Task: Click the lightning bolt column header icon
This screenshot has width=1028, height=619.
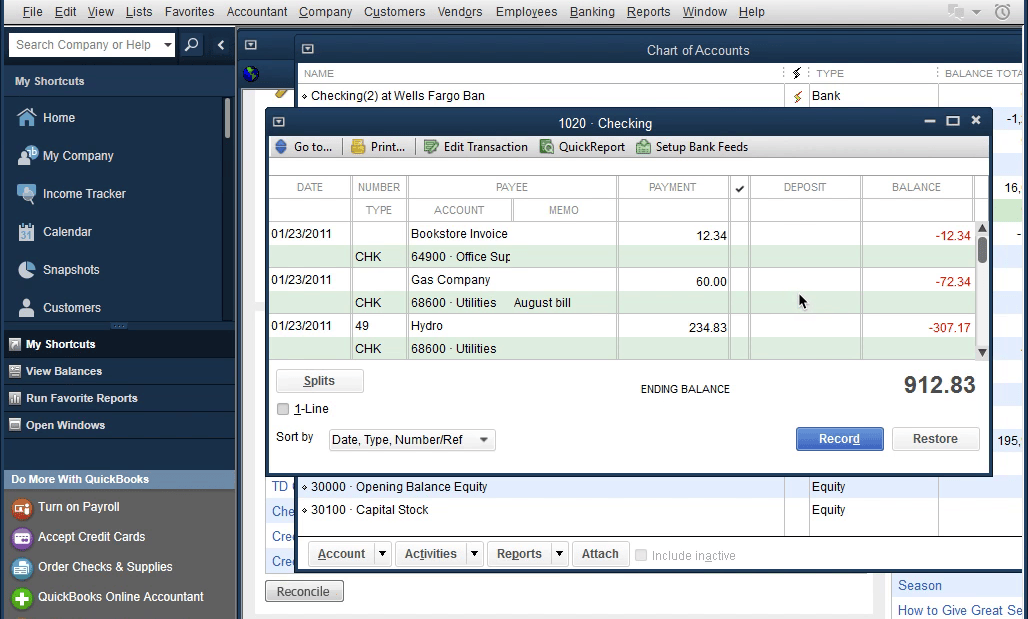Action: pyautogui.click(x=797, y=73)
